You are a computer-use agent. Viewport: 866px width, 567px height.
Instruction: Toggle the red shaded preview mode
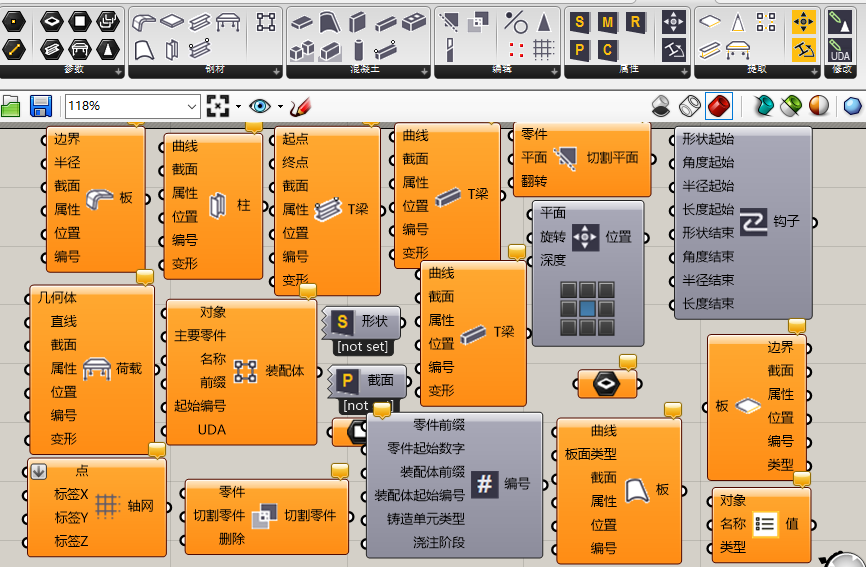tap(719, 106)
